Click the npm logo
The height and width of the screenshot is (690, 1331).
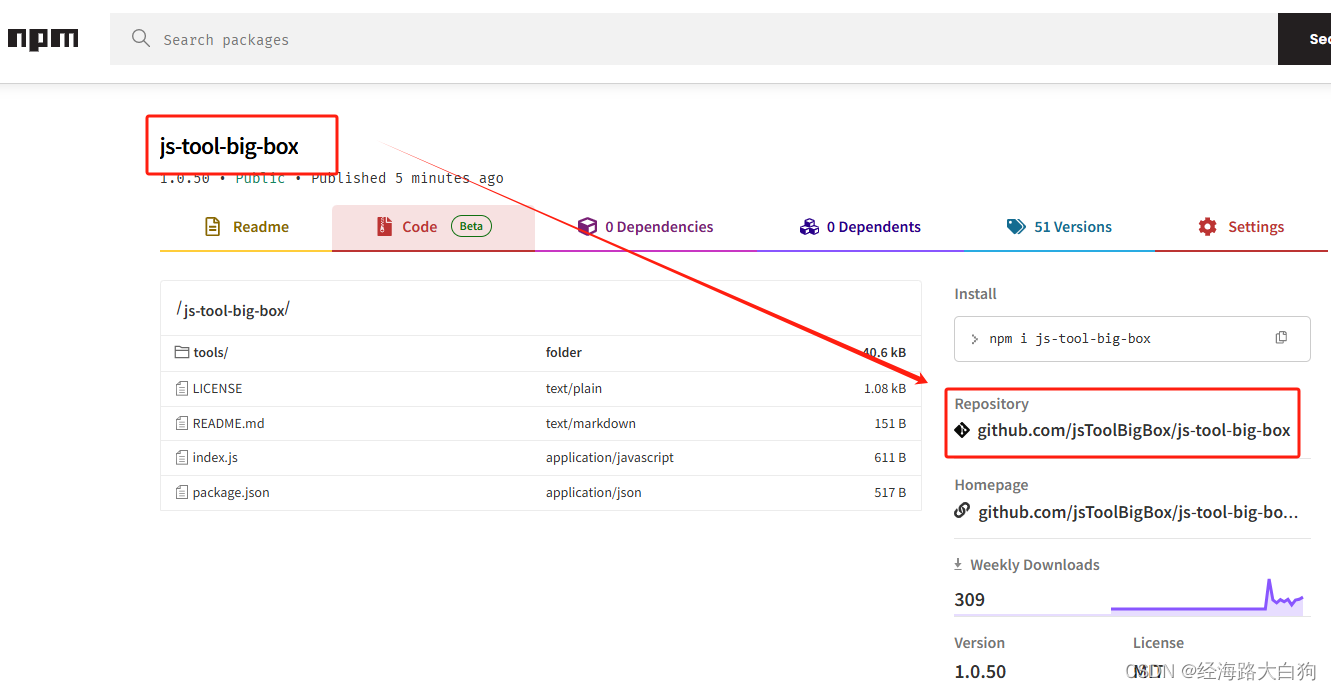43,39
